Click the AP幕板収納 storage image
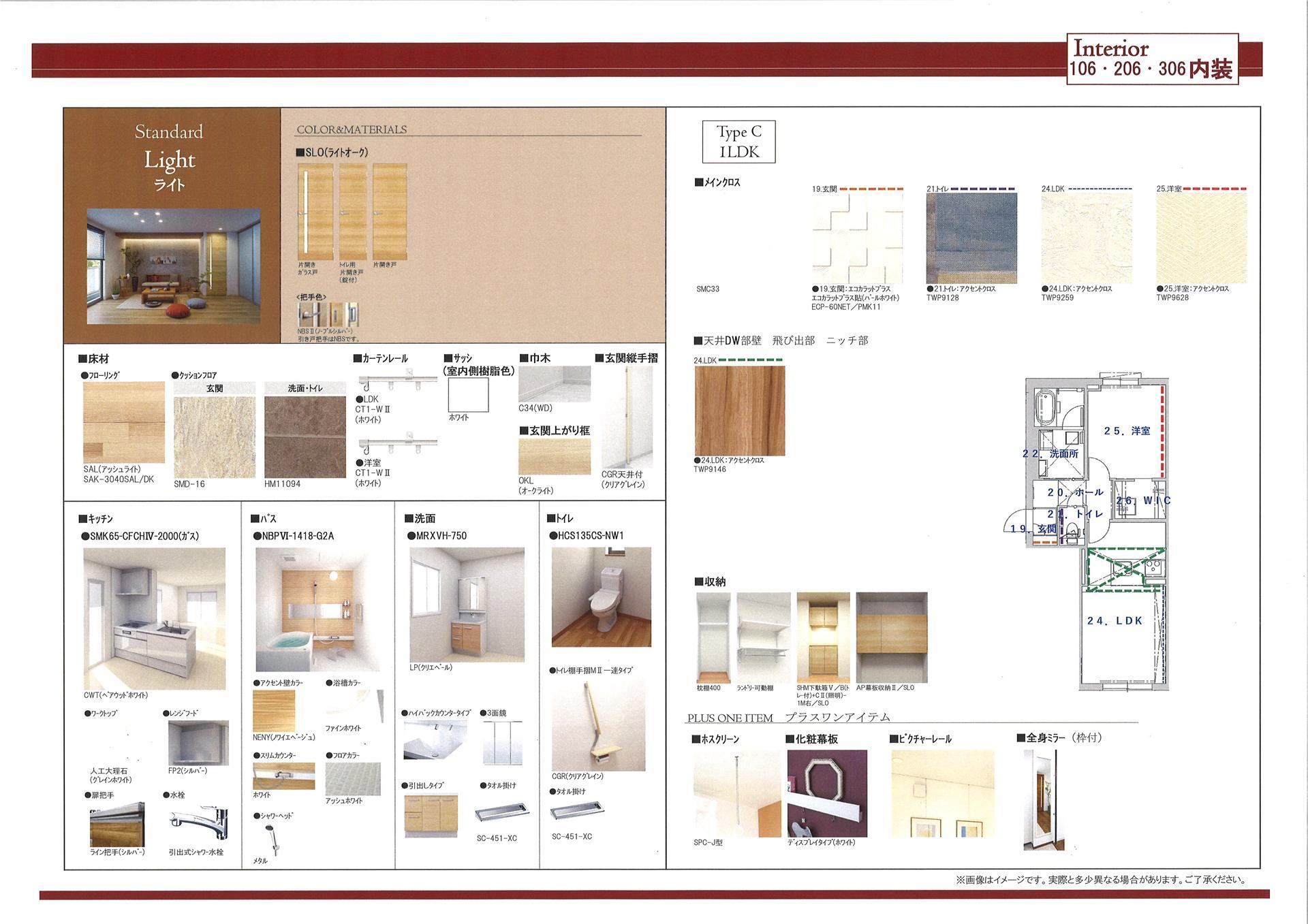 [x=892, y=637]
